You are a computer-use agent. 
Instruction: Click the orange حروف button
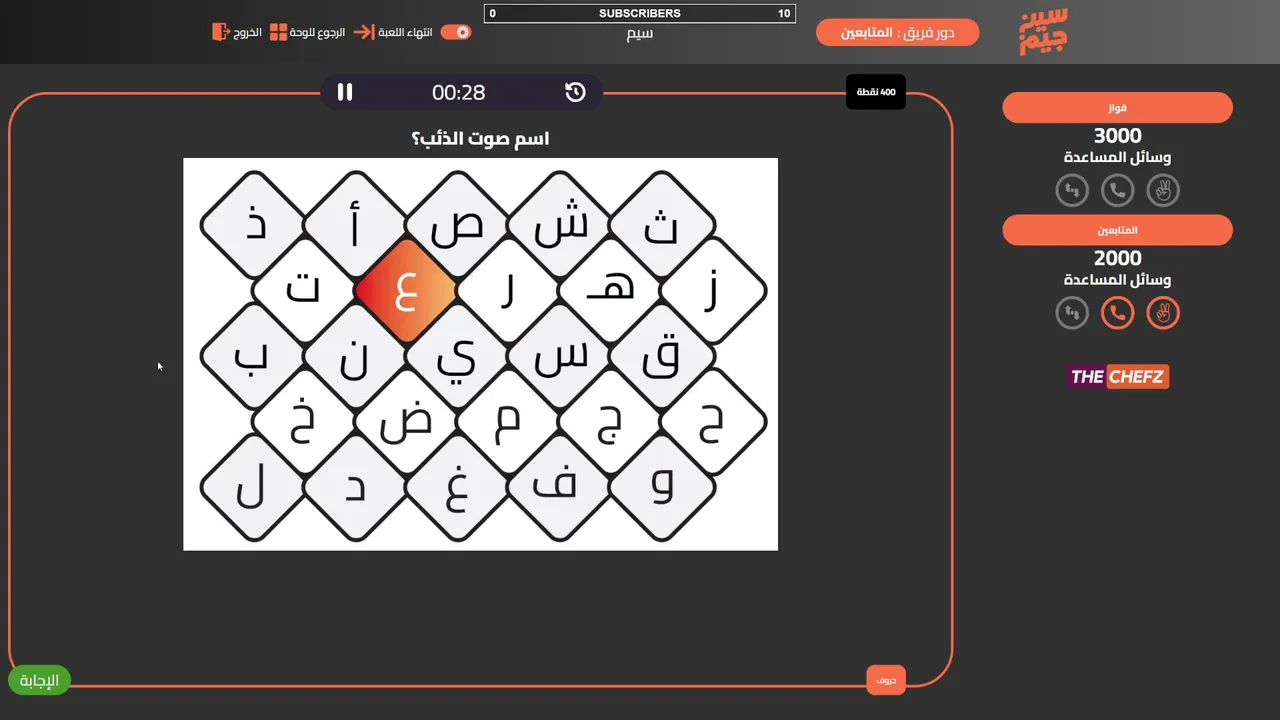pos(886,680)
